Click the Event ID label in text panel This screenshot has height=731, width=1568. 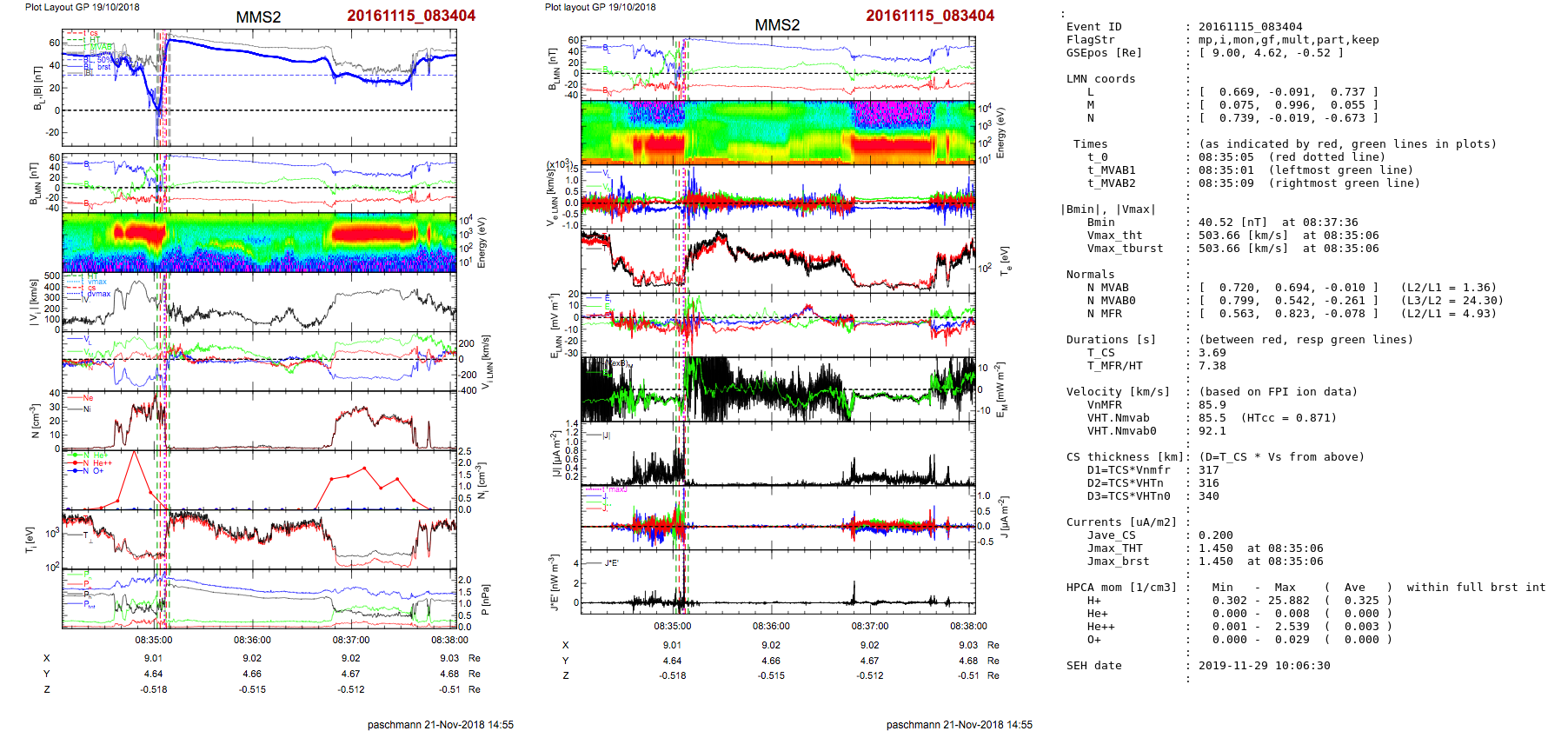click(x=1093, y=27)
